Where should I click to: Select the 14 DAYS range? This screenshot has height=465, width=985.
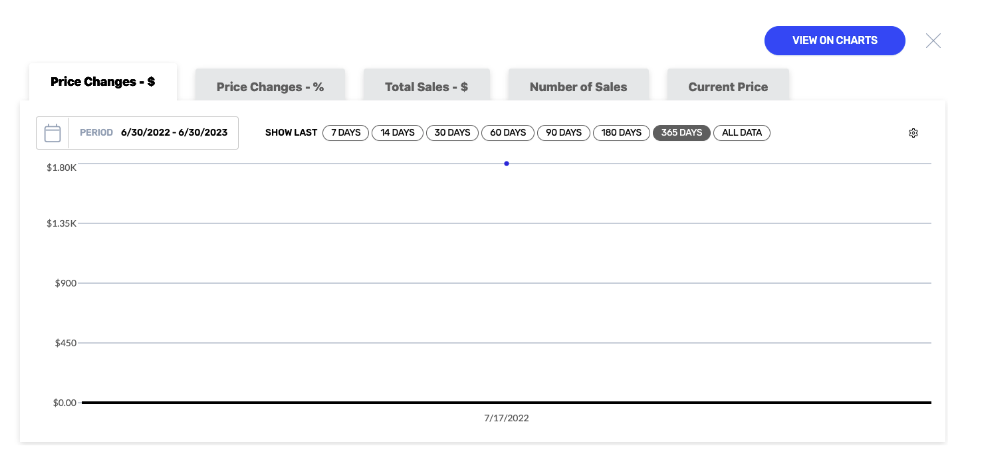point(398,133)
